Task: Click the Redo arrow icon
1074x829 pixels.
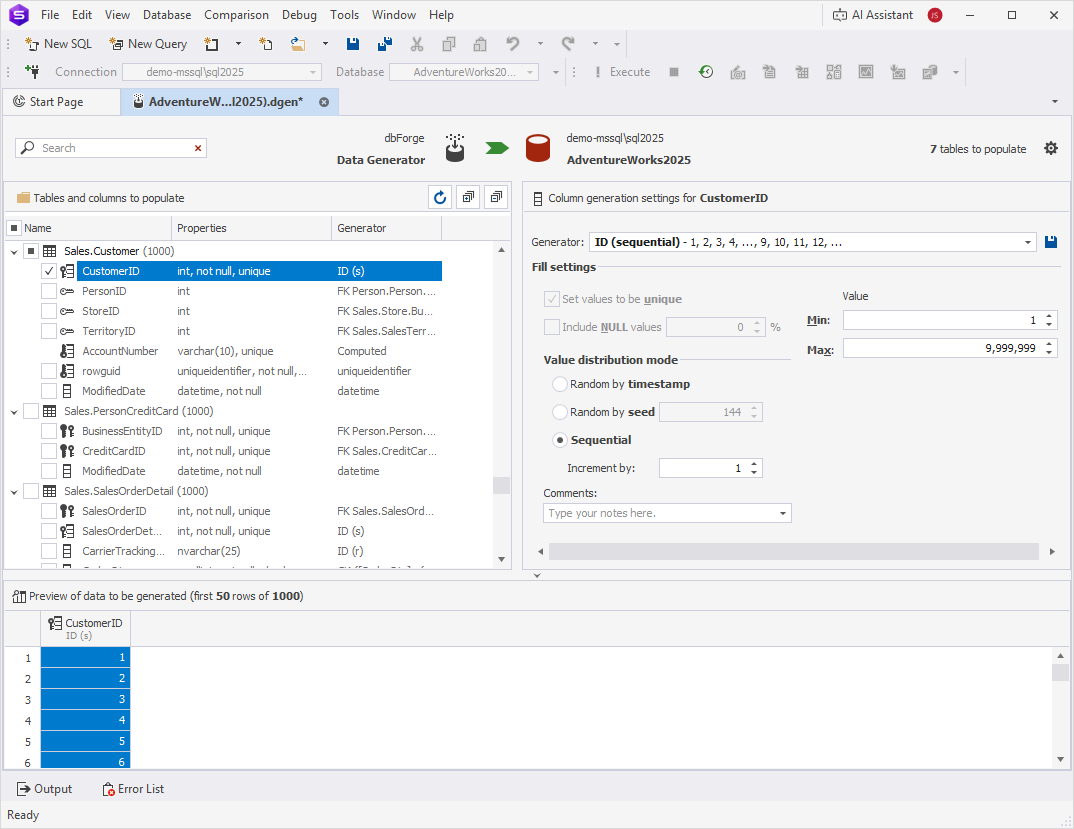Action: [x=568, y=44]
